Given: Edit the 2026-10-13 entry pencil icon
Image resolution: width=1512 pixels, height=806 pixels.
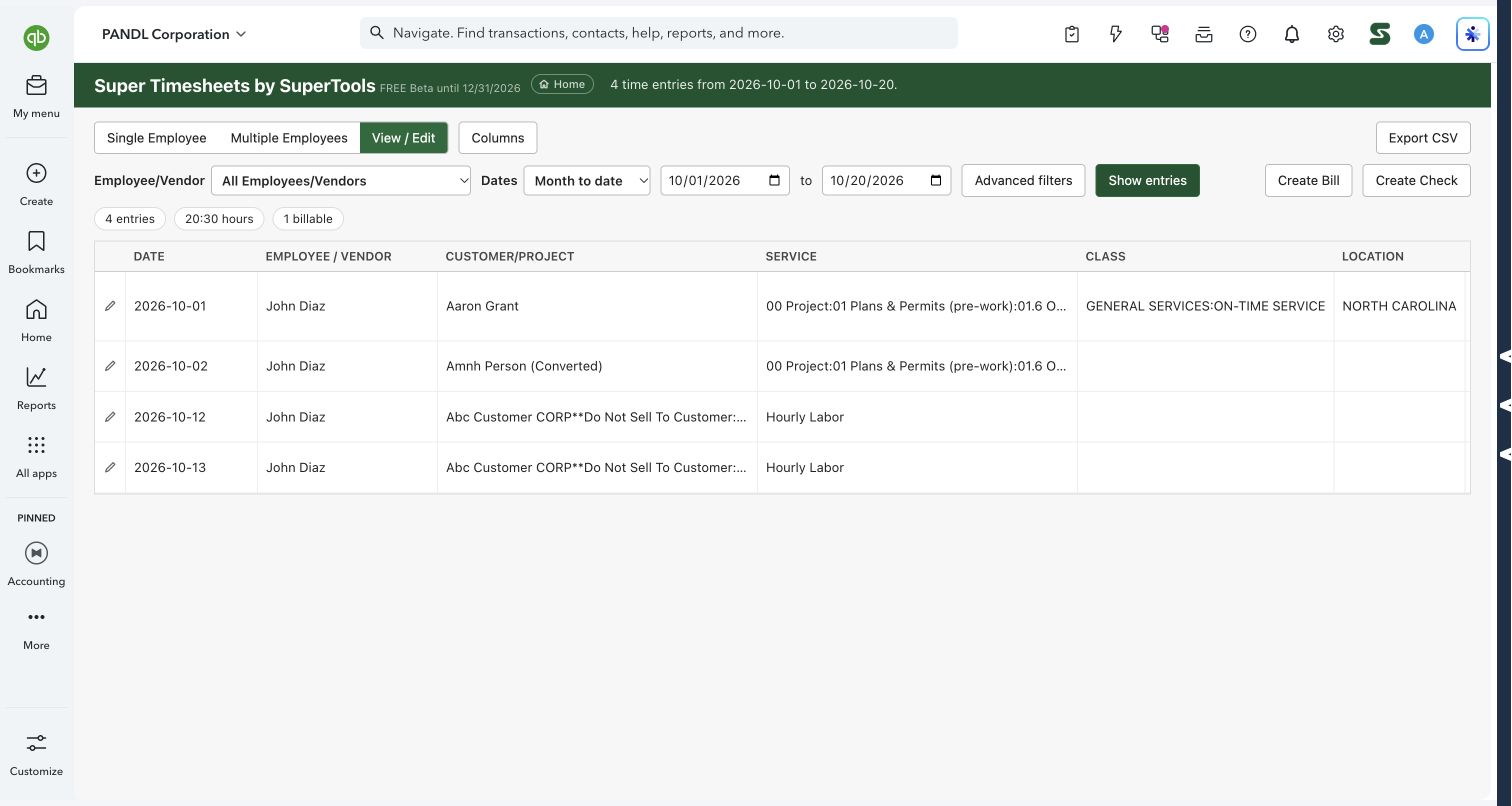Looking at the screenshot, I should tap(110, 467).
